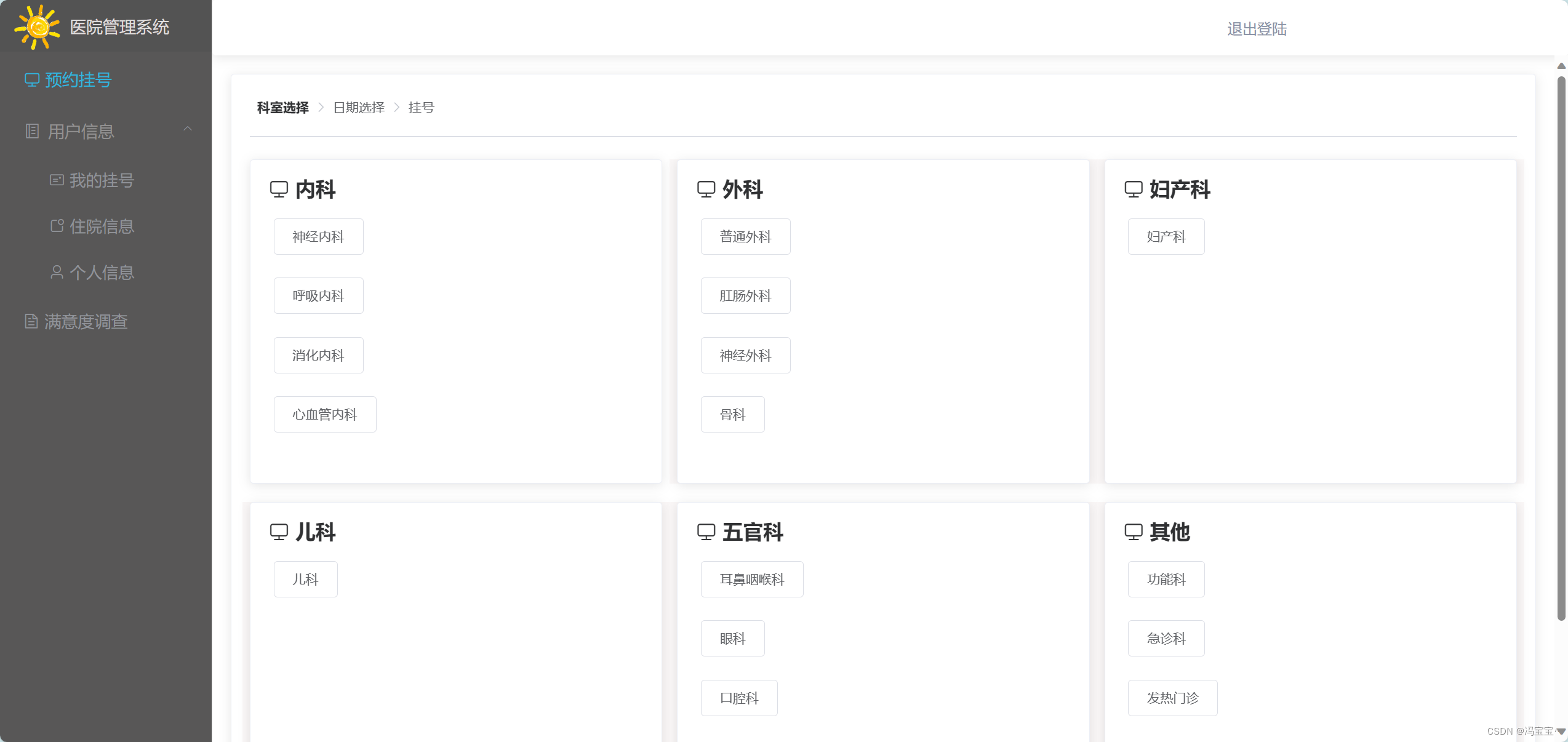Viewport: 1568px width, 742px height.
Task: Click the monitor icon beside 妇产科
Action: tap(1134, 189)
